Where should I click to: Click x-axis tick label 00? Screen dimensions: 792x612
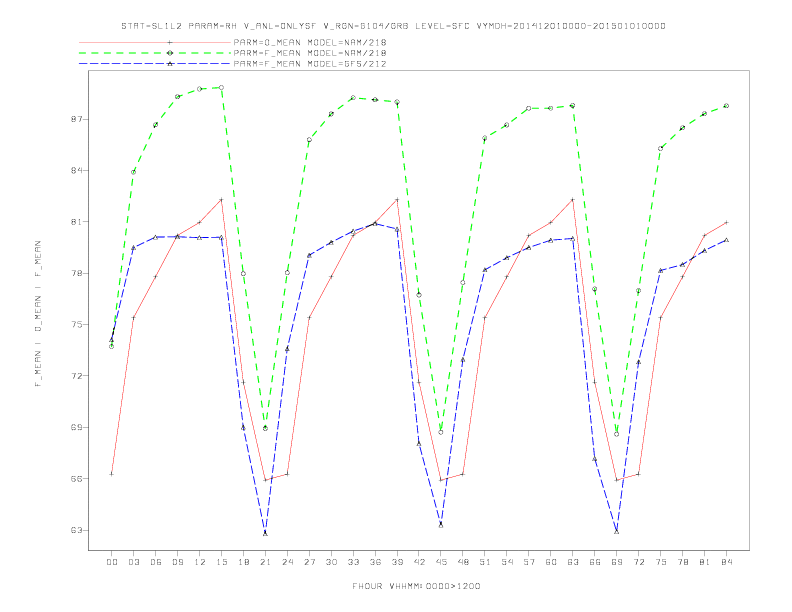[x=112, y=562]
